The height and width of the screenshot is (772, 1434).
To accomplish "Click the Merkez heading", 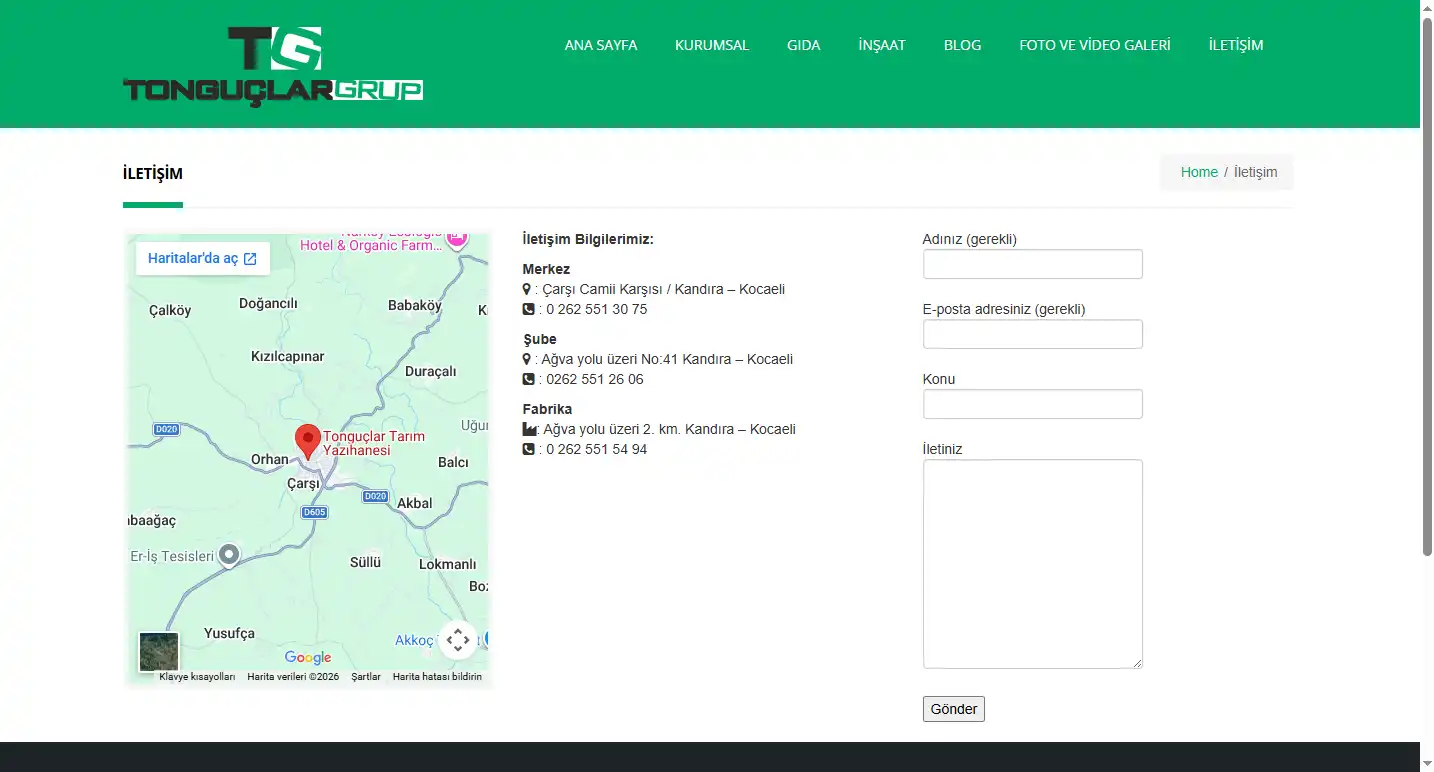I will point(546,269).
